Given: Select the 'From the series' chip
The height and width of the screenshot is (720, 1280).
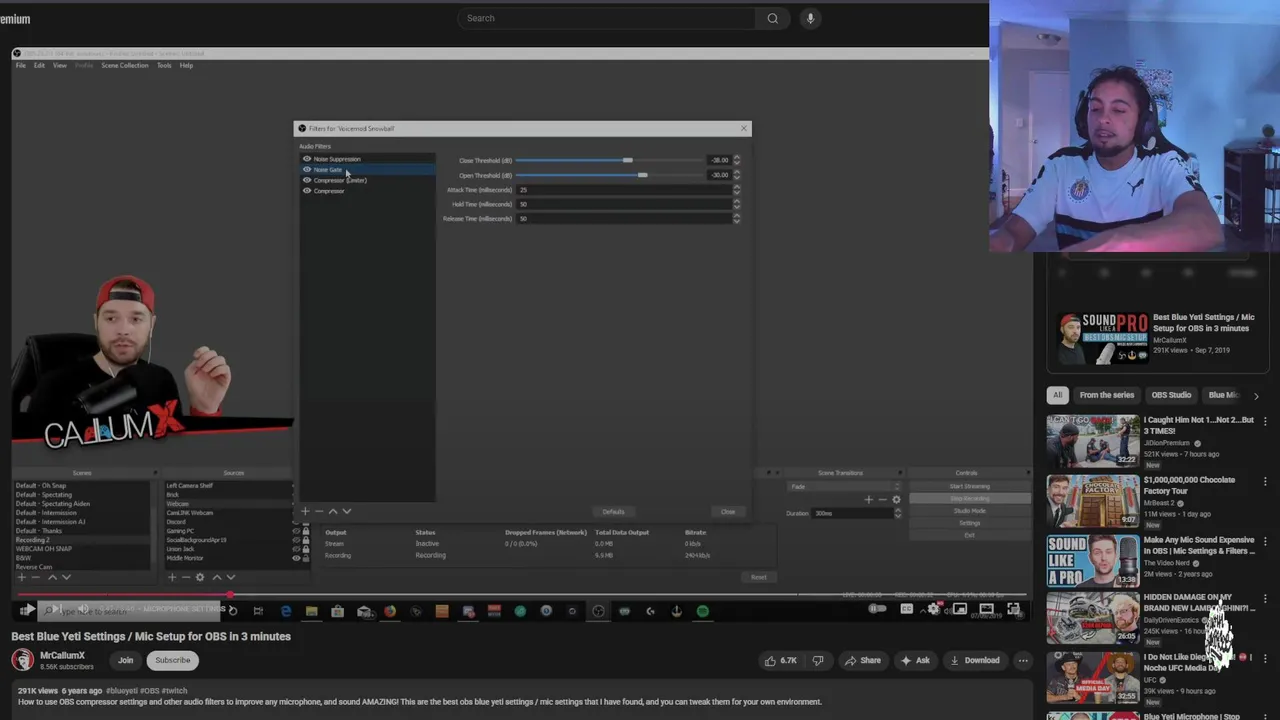Looking at the screenshot, I should coord(1106,395).
